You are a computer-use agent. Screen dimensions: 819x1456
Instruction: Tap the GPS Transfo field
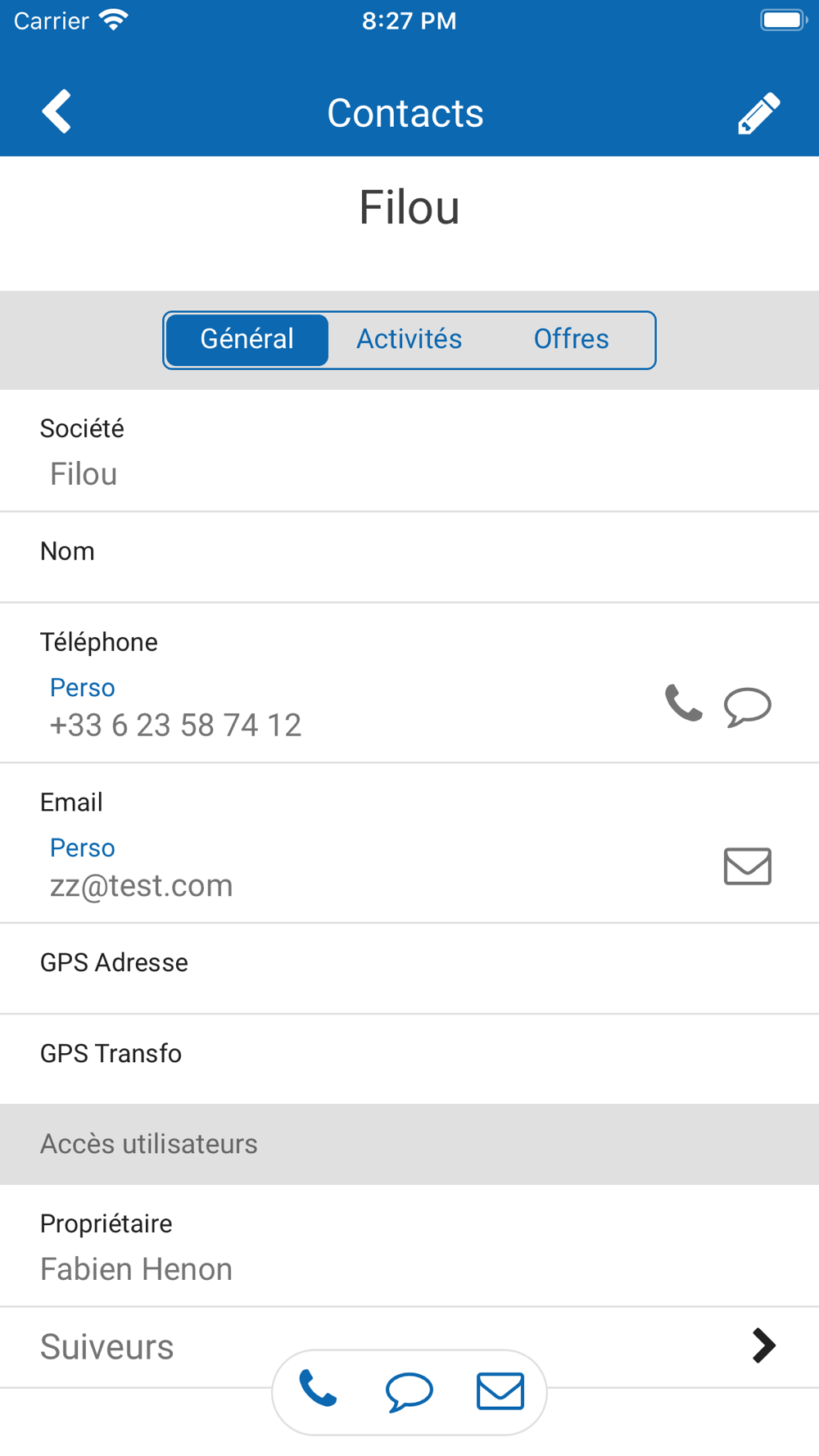pos(409,1060)
